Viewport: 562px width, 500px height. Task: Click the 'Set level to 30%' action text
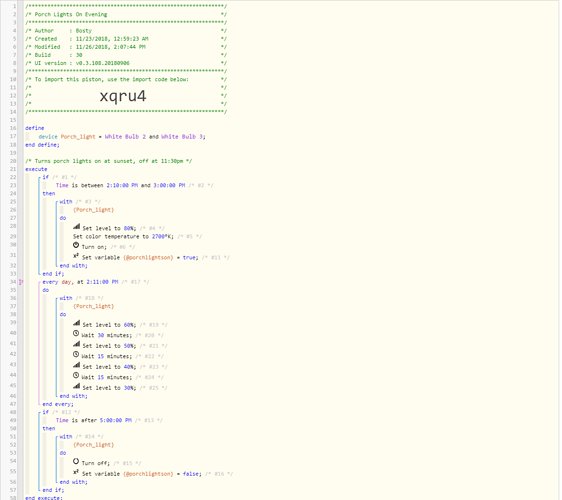(109, 388)
